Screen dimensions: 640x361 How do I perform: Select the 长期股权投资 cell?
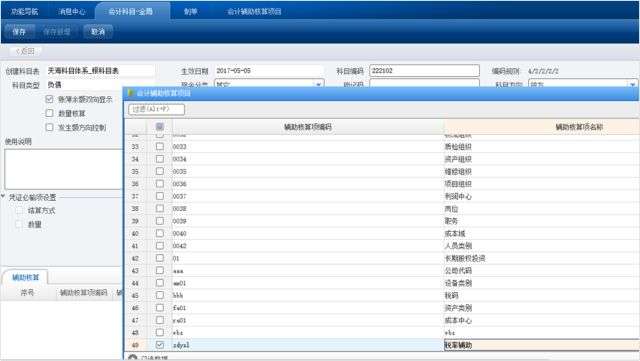541,258
